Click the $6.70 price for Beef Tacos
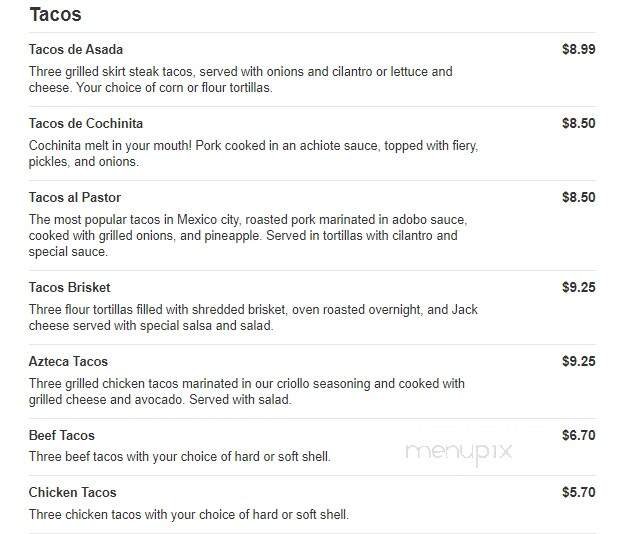The height and width of the screenshot is (534, 638). pyautogui.click(x=578, y=435)
